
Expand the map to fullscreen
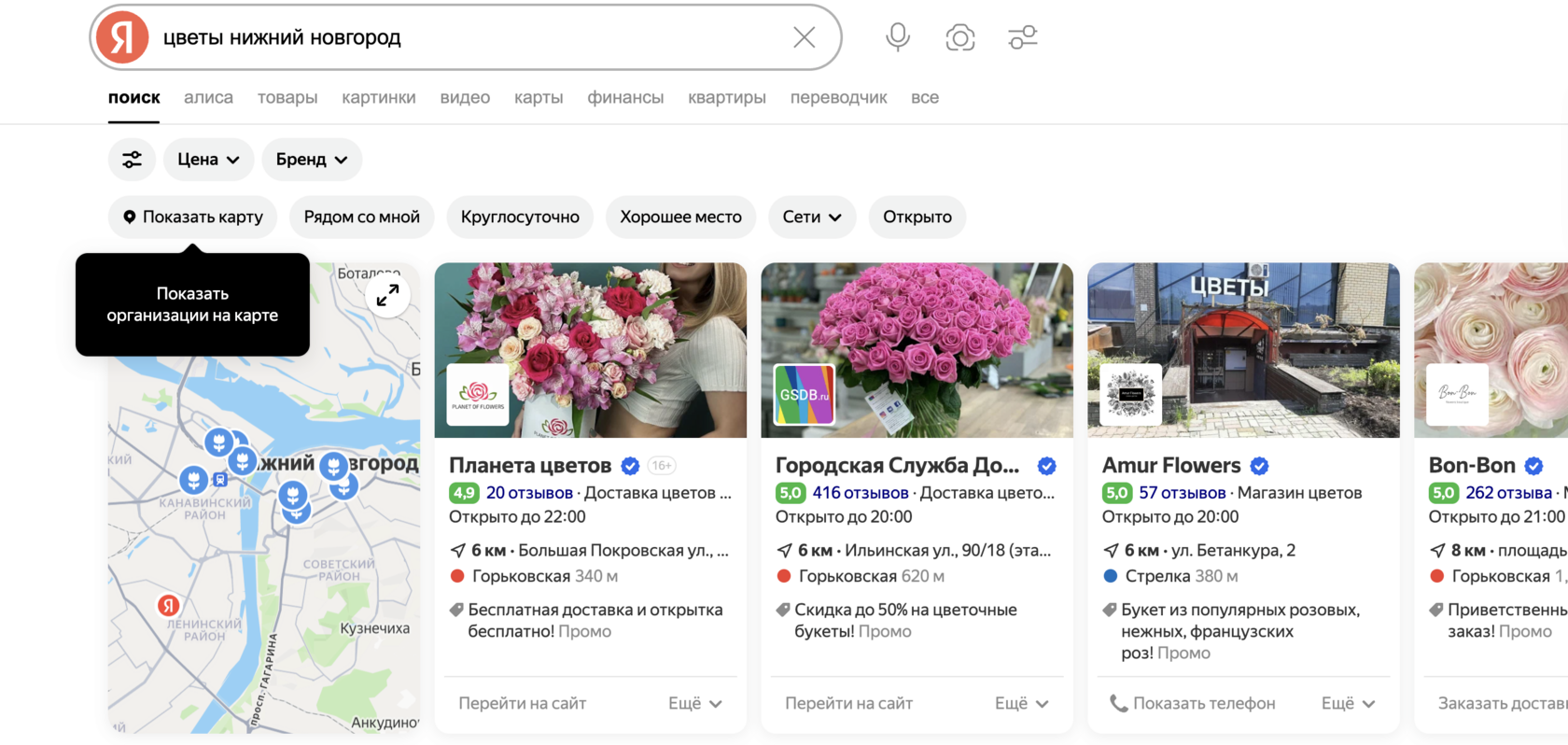tap(387, 296)
